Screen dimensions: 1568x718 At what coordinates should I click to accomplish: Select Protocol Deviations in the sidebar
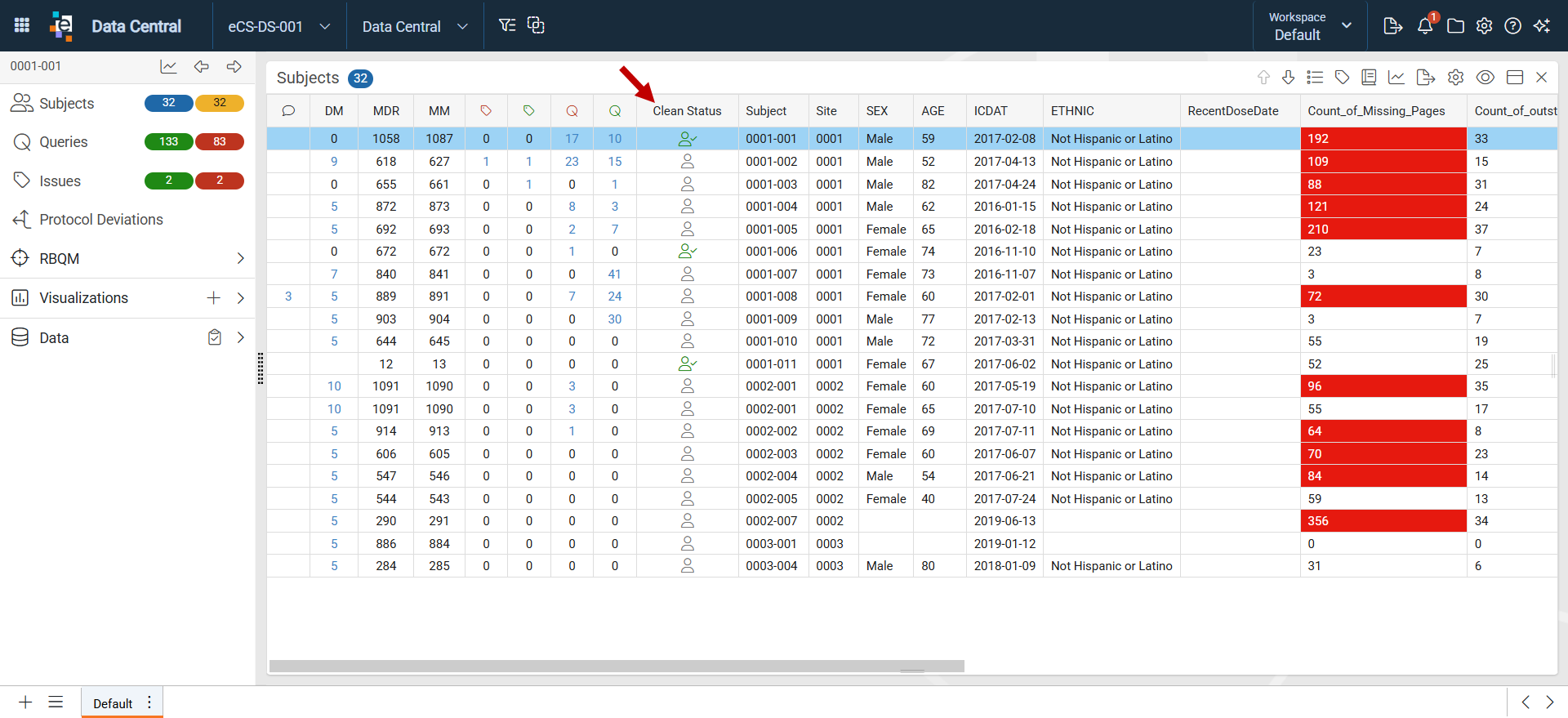click(x=101, y=220)
